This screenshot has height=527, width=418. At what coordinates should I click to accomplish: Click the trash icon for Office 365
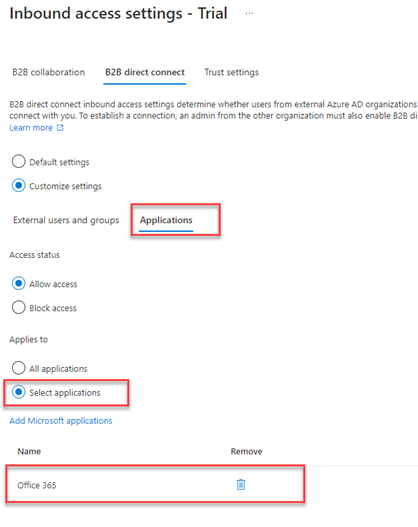pos(241,484)
